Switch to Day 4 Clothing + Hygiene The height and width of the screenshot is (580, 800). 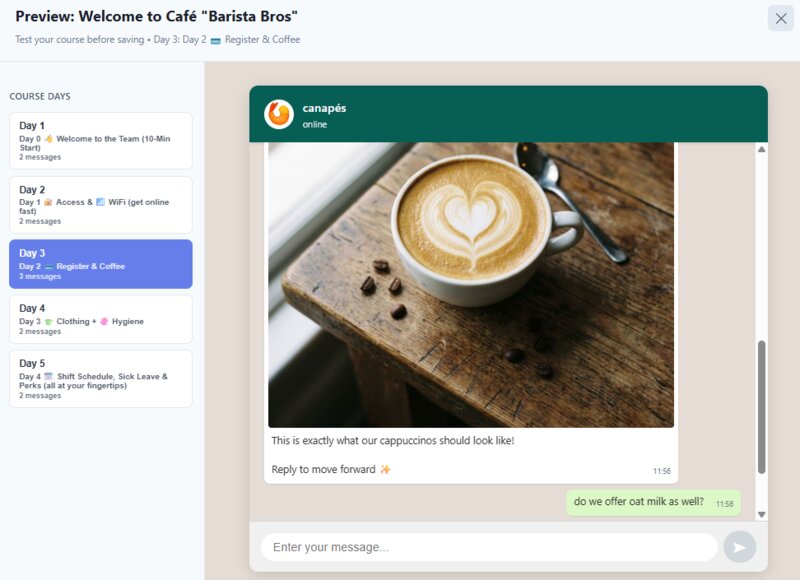(x=101, y=319)
